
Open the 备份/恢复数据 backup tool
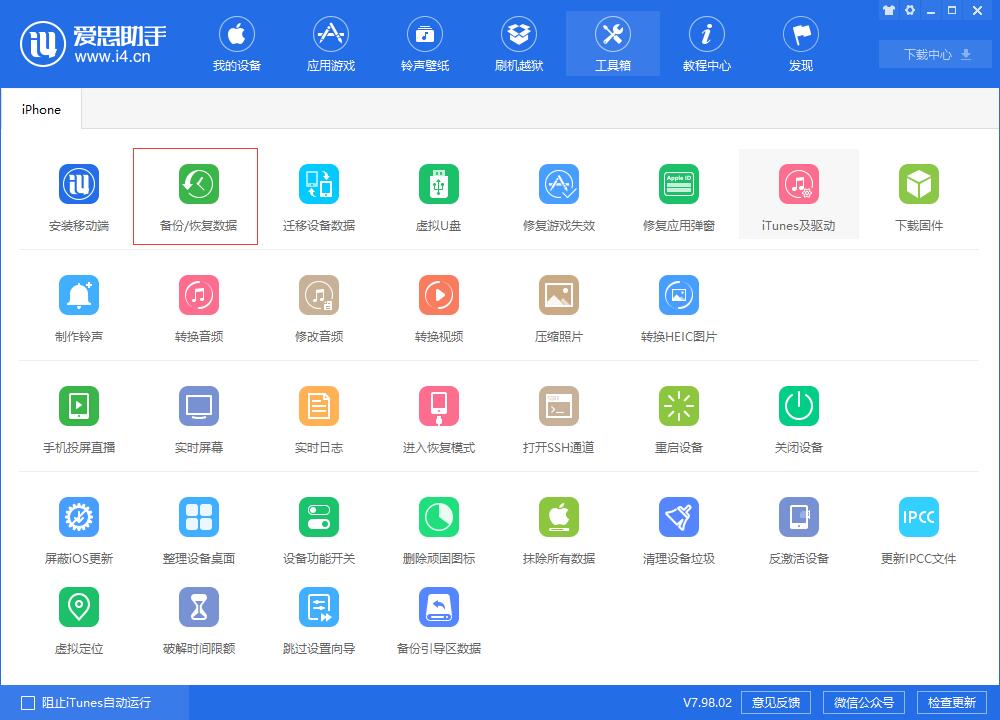click(x=195, y=195)
